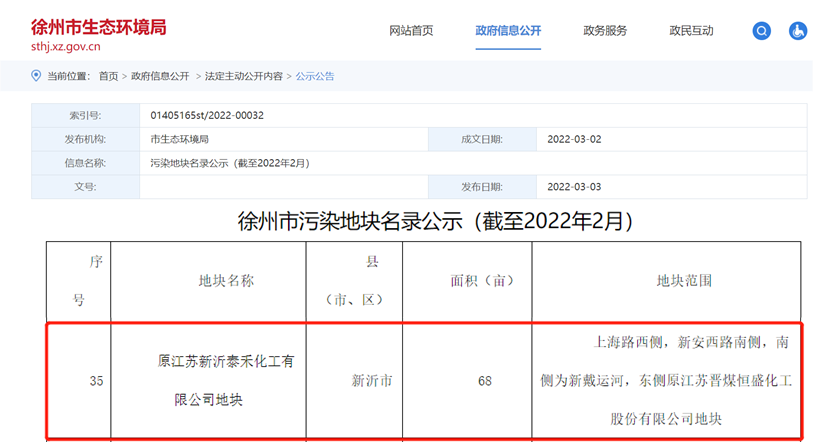Viewport: 820px width, 442px height.
Task: Click the 地块范围 column header
Action: pos(666,281)
